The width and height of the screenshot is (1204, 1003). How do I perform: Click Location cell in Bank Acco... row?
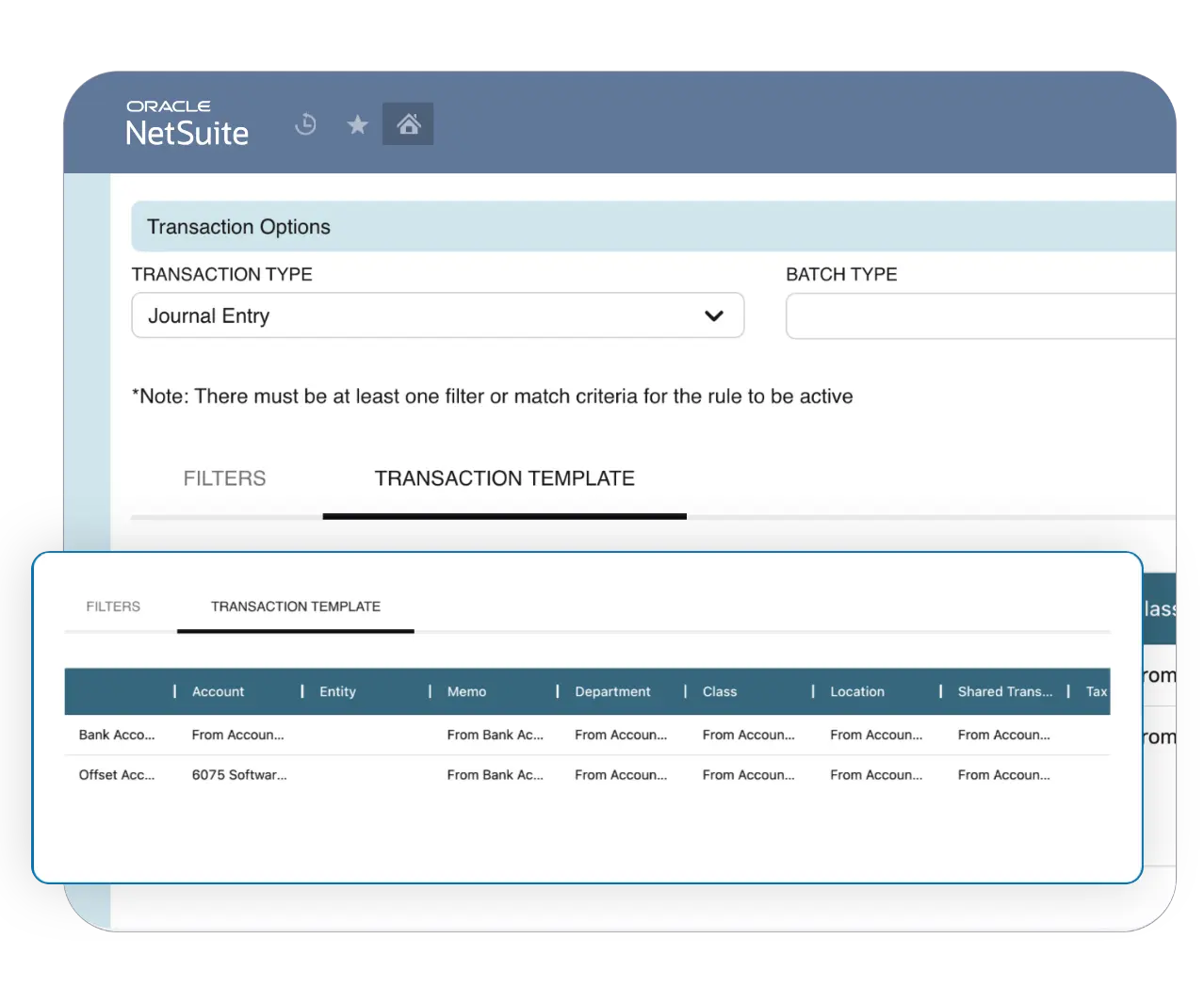point(876,735)
